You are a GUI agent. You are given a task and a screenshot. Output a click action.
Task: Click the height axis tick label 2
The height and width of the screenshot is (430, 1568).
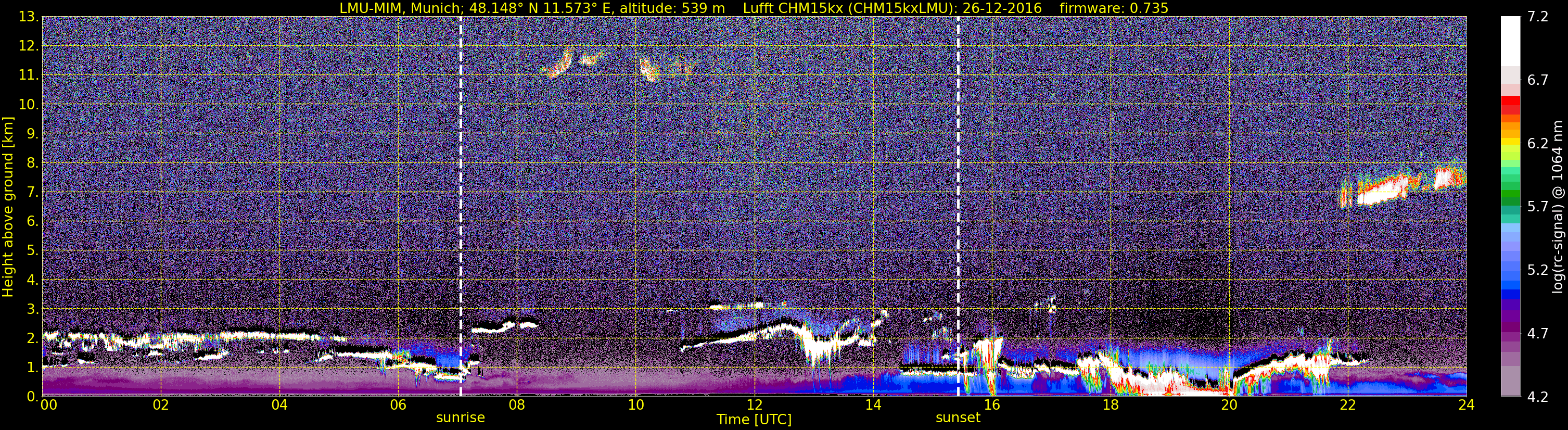[x=32, y=339]
